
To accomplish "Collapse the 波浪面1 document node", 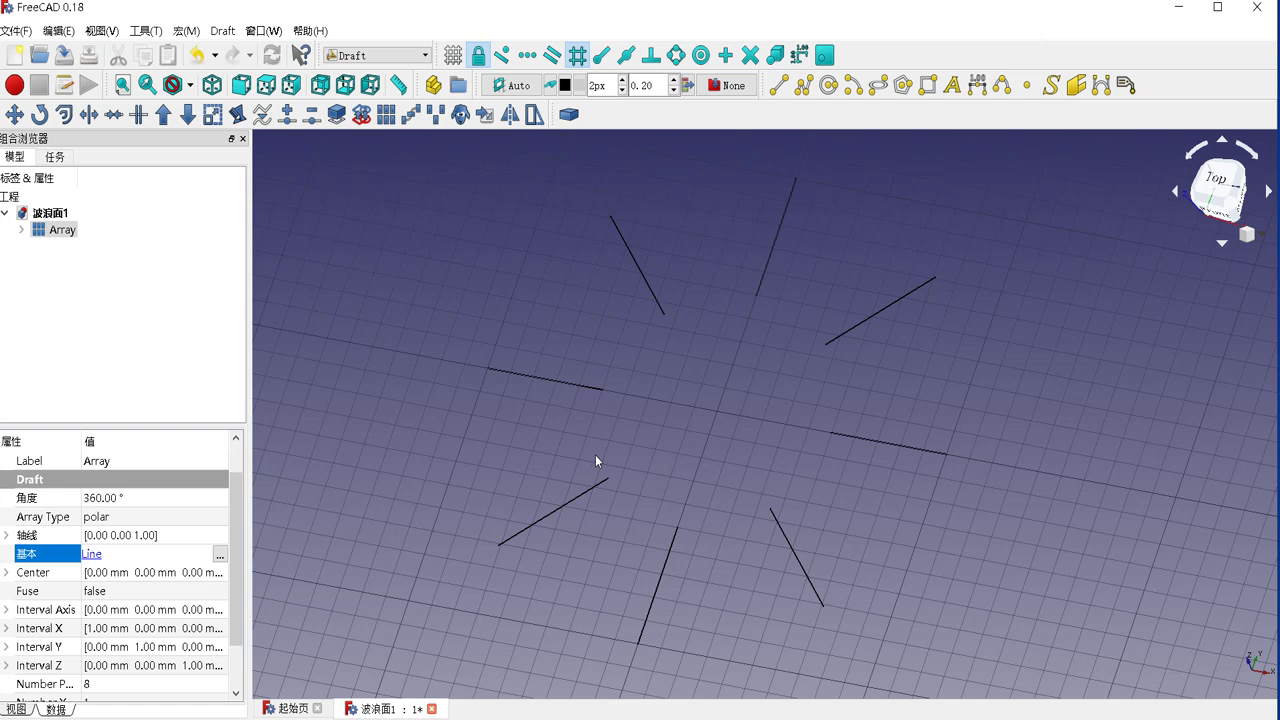I will pos(6,213).
